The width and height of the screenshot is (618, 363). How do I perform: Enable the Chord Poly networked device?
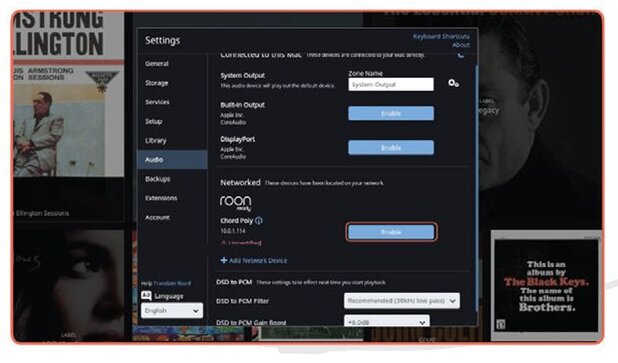[x=391, y=232]
